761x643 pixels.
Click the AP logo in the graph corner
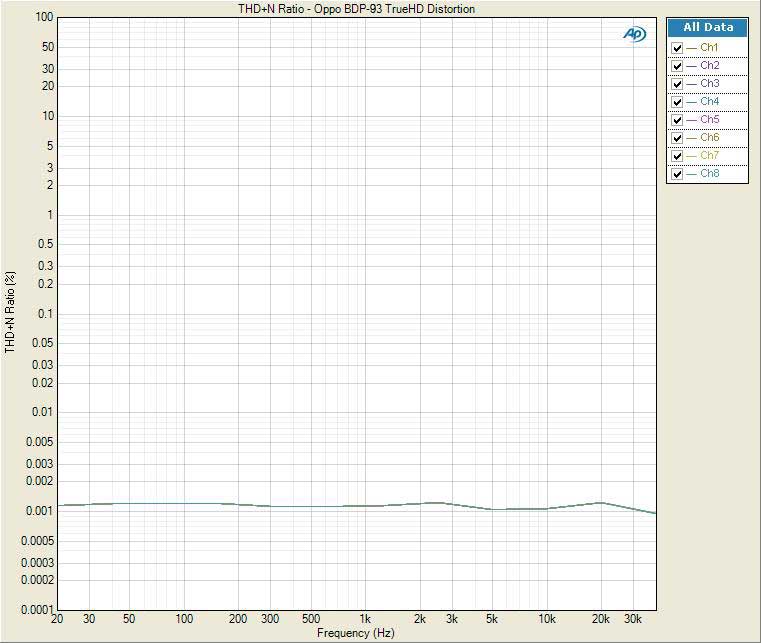[634, 34]
